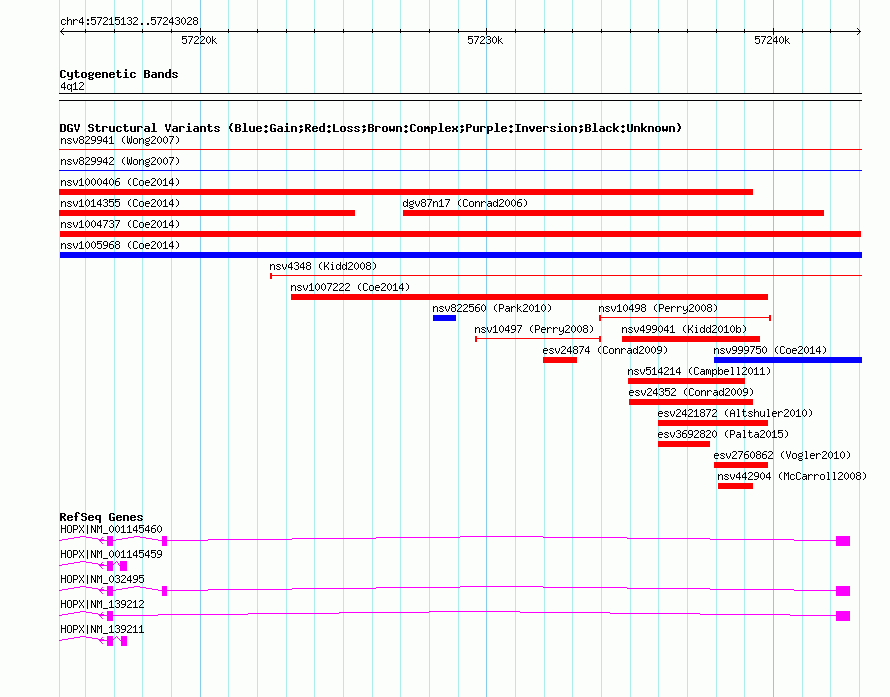Click the esv2421872 (Altshuler2010) label
This screenshot has width=890, height=697.
tap(735, 413)
